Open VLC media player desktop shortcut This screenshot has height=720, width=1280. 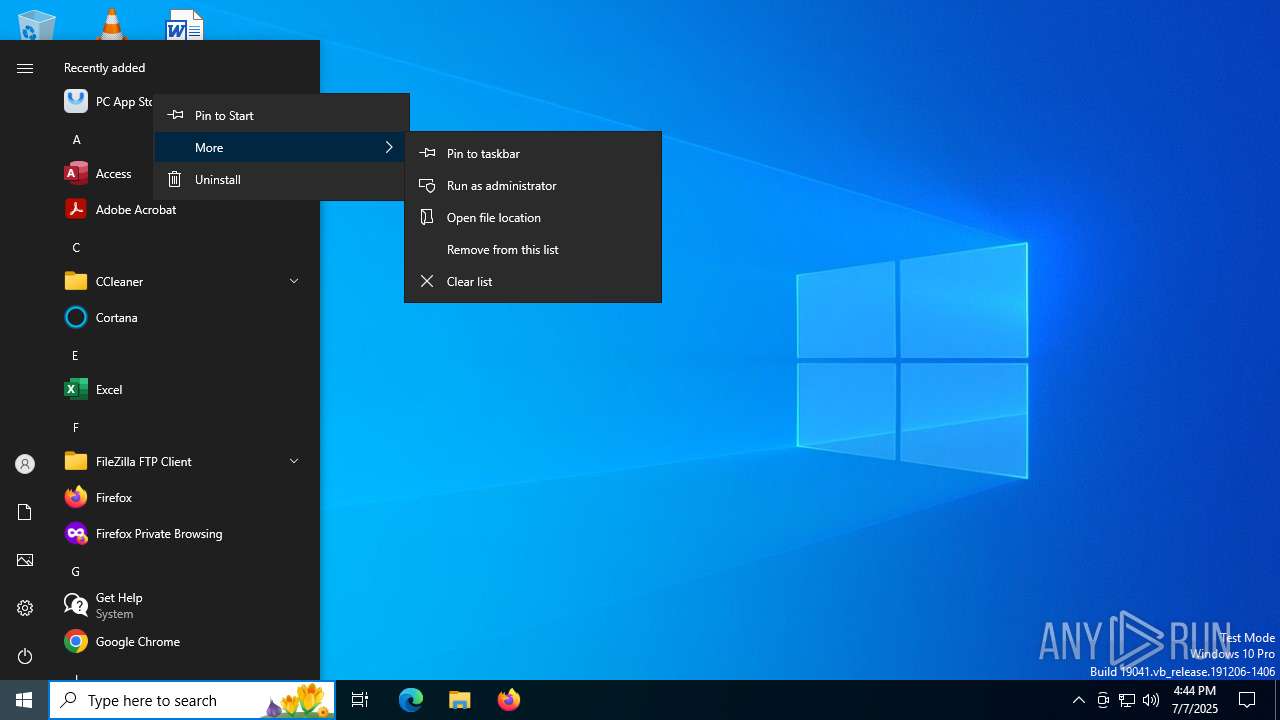tap(111, 24)
